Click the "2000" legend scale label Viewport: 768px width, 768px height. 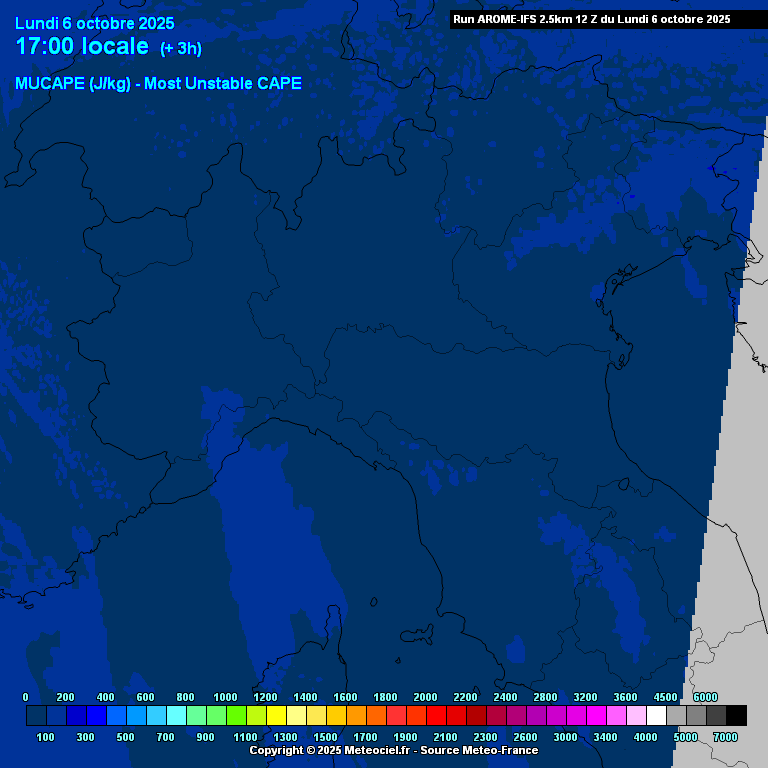click(x=425, y=697)
